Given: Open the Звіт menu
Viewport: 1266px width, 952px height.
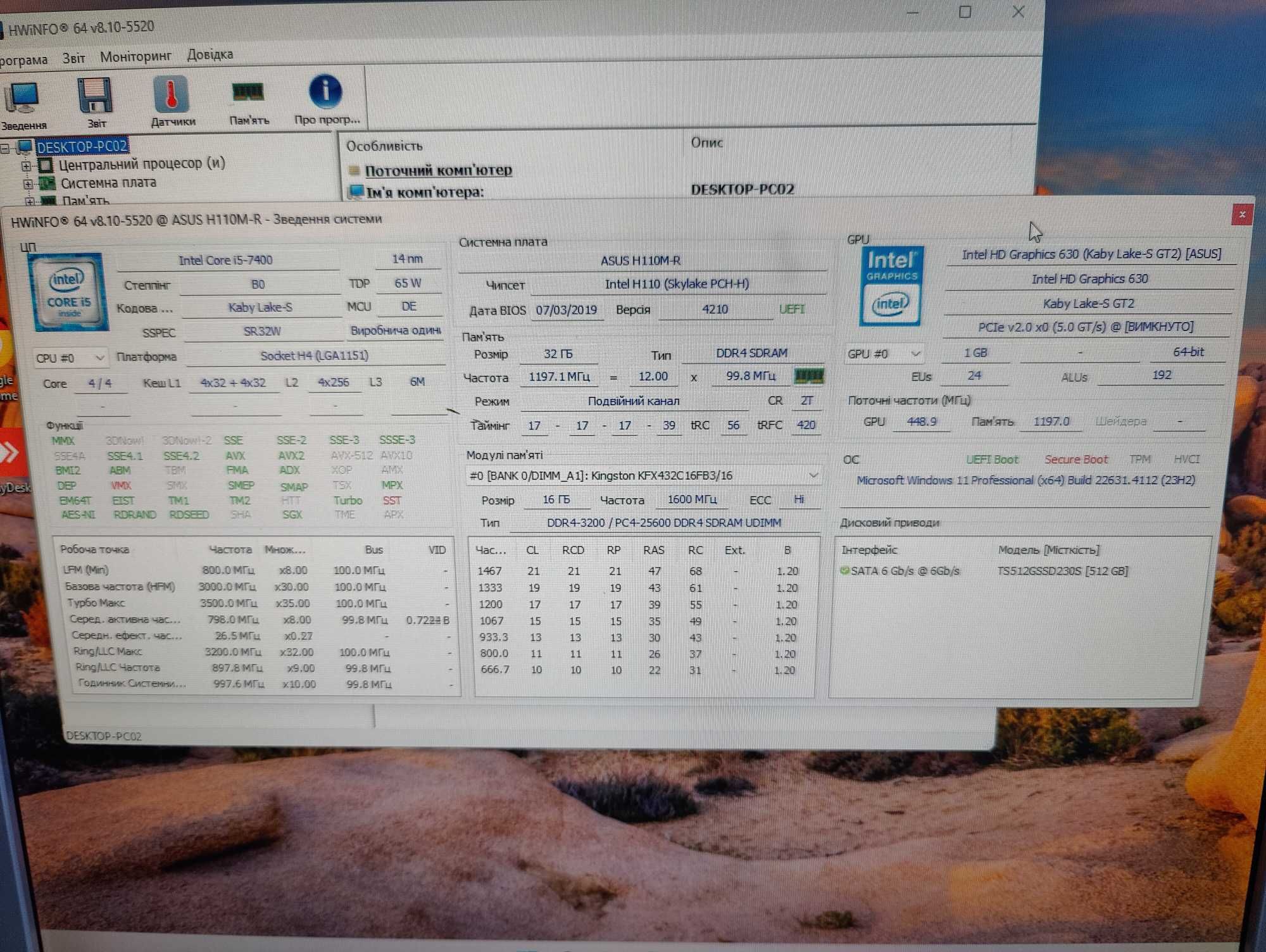Looking at the screenshot, I should click(x=73, y=58).
